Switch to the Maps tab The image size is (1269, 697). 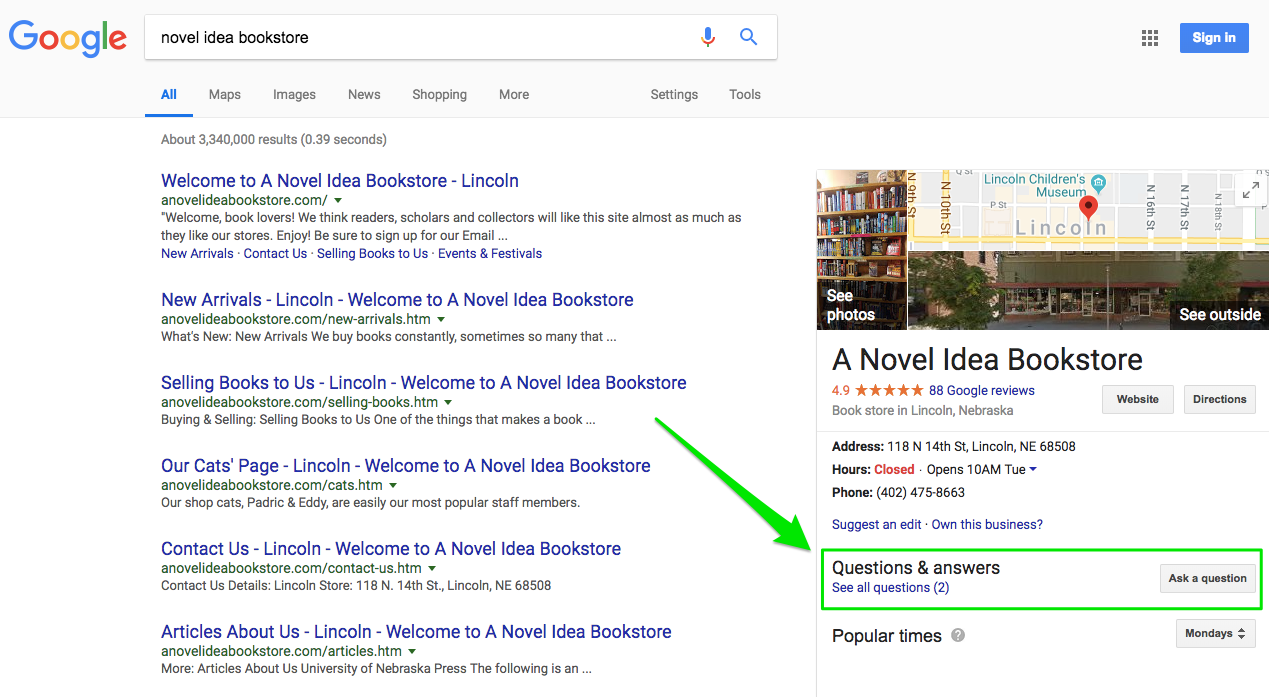pos(225,94)
